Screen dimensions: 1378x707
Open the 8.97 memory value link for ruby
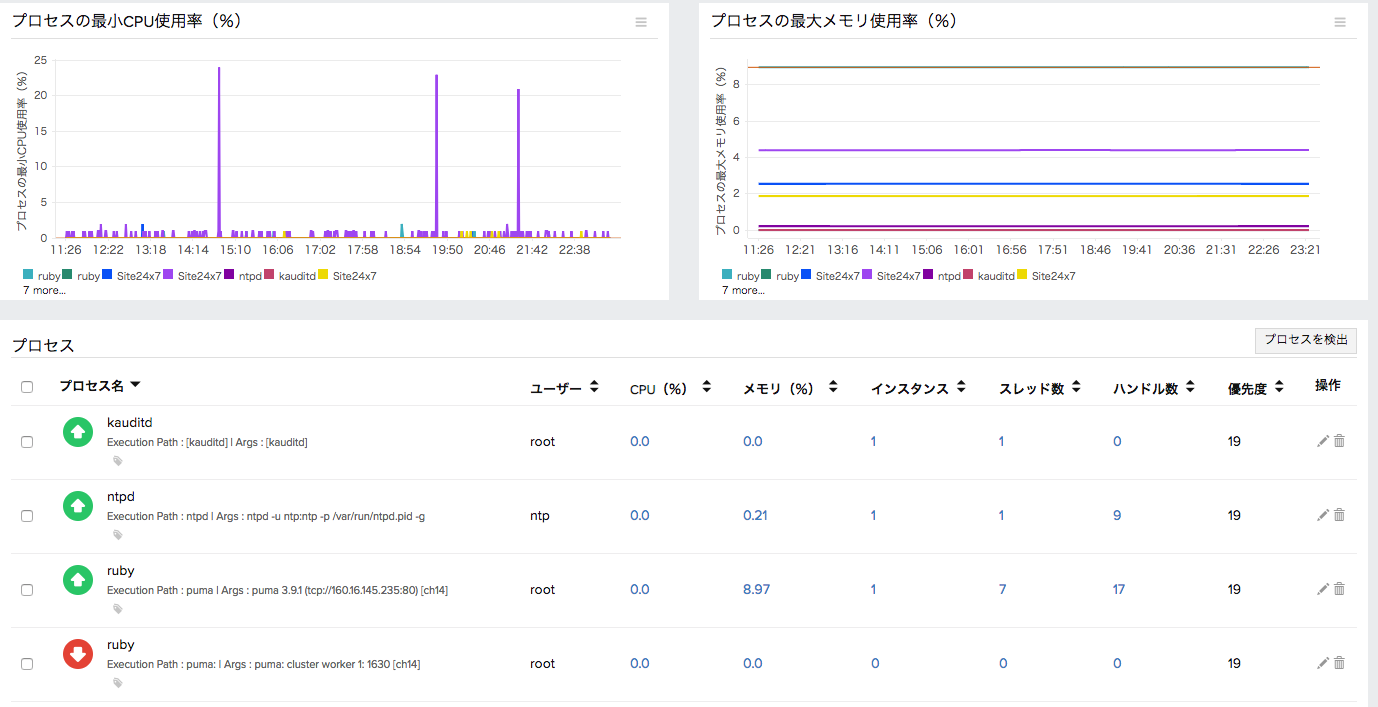pos(755,588)
